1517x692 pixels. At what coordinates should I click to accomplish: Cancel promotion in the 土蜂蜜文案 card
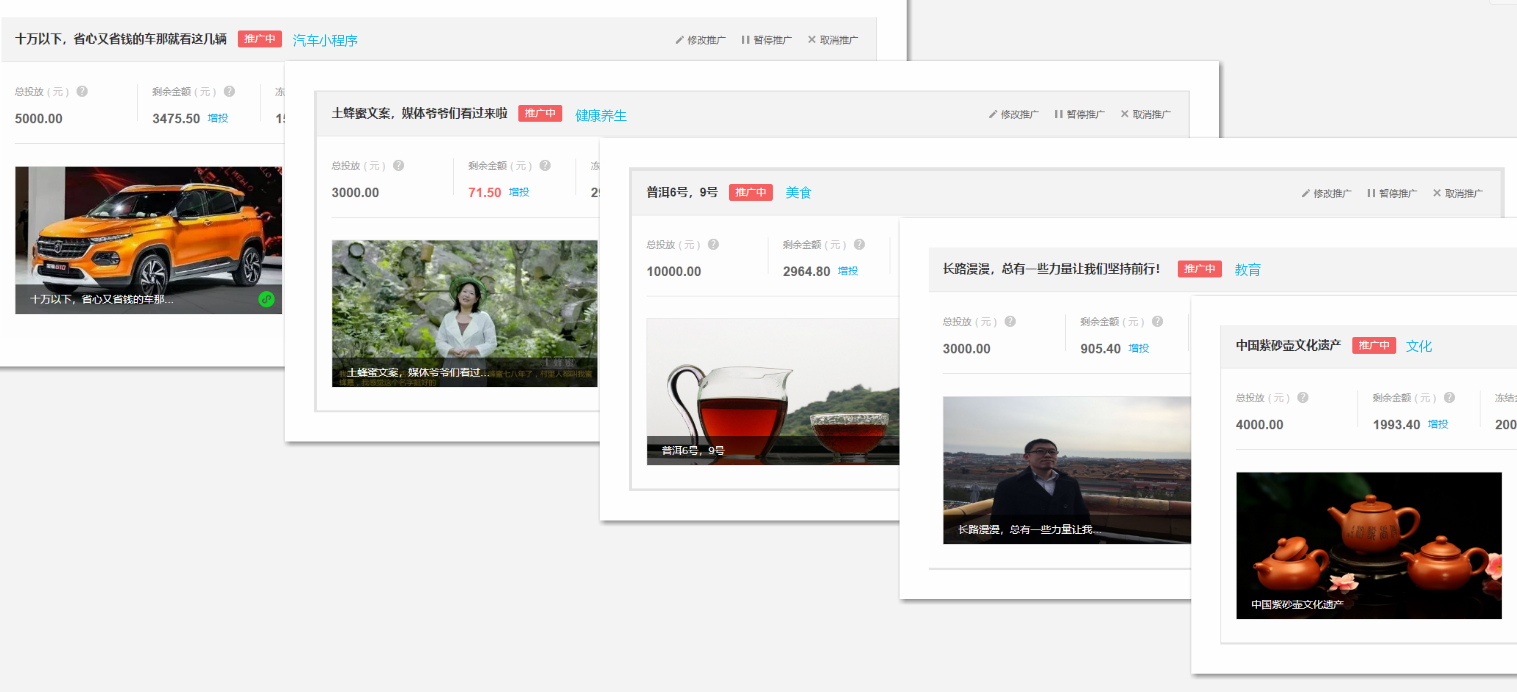(x=1146, y=114)
